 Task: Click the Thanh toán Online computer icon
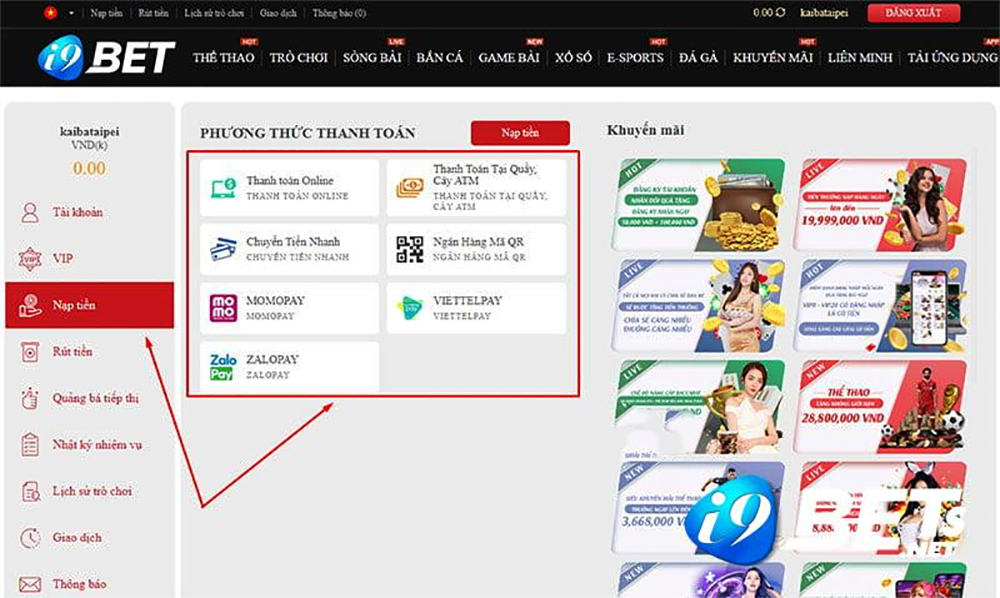[x=223, y=188]
